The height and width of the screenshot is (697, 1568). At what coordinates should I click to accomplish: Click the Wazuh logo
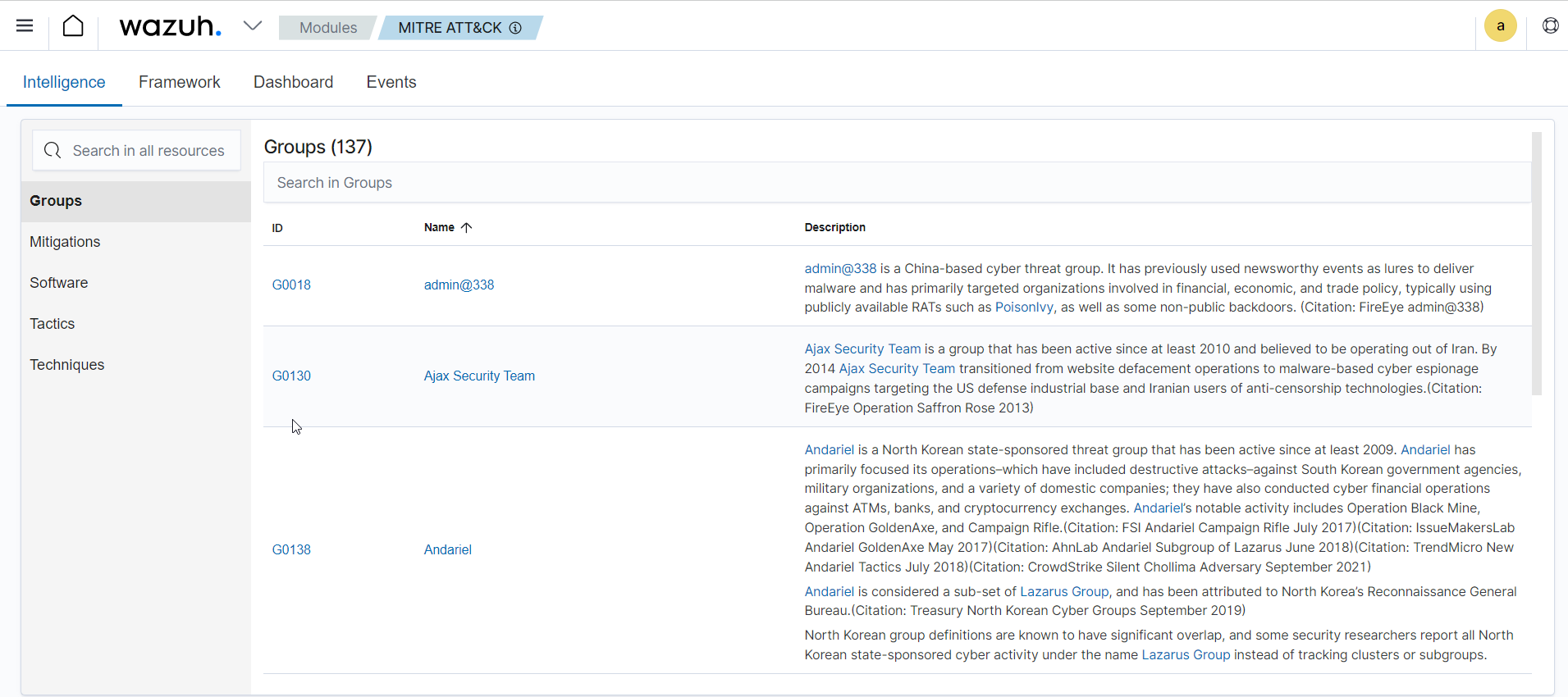(x=170, y=26)
